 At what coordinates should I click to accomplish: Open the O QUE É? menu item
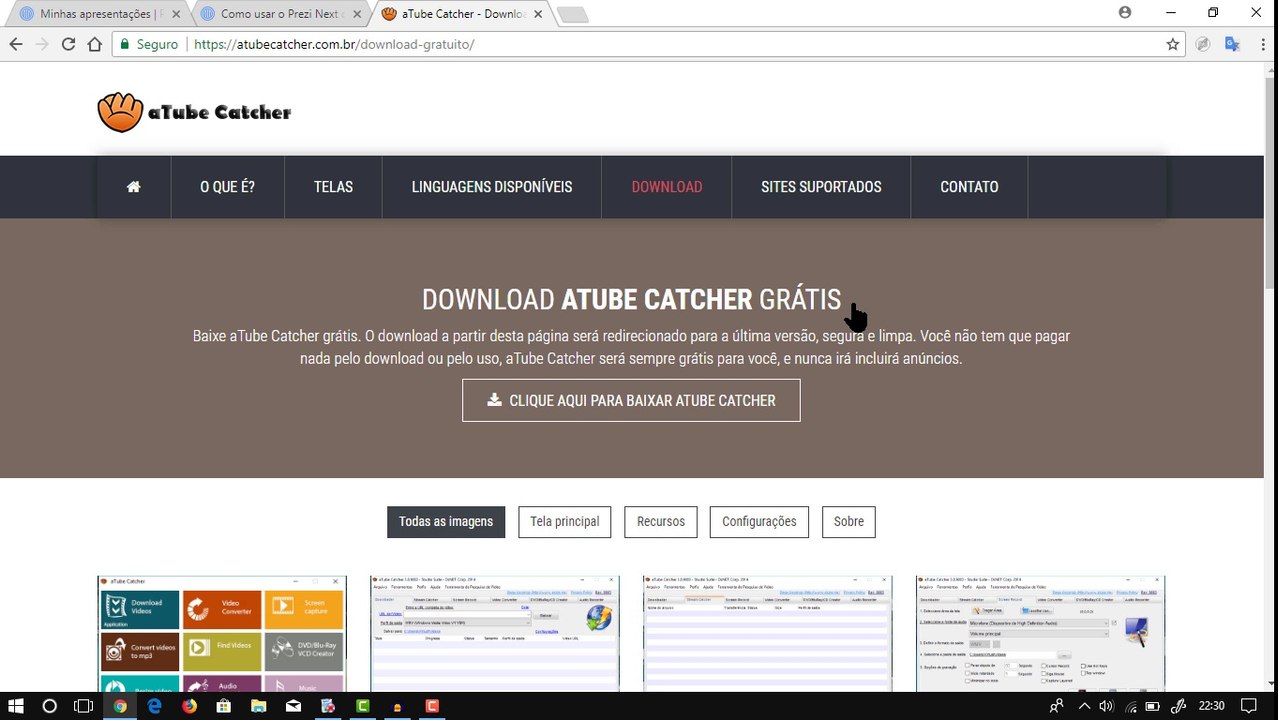click(228, 187)
